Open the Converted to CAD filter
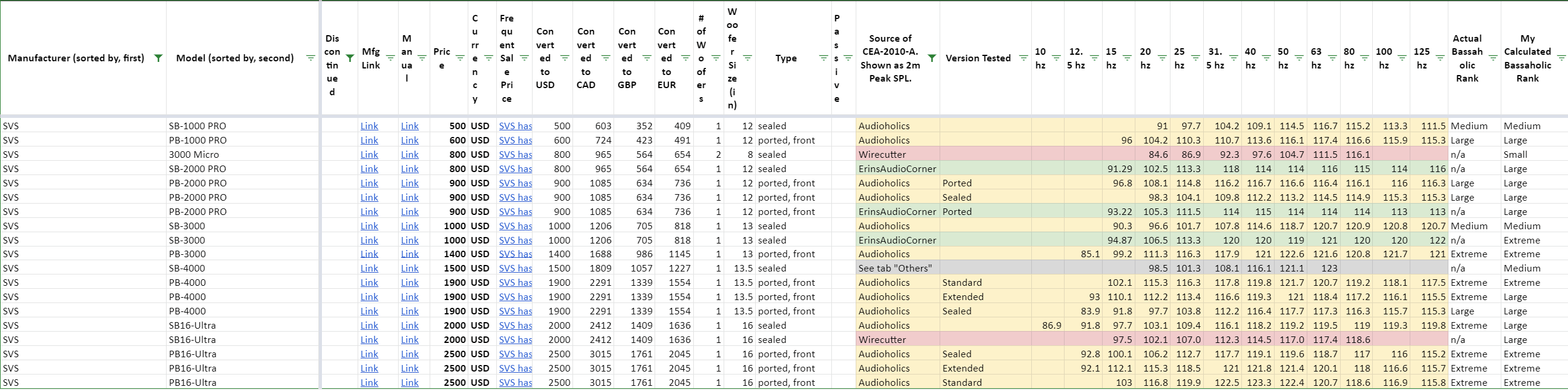 [x=606, y=58]
